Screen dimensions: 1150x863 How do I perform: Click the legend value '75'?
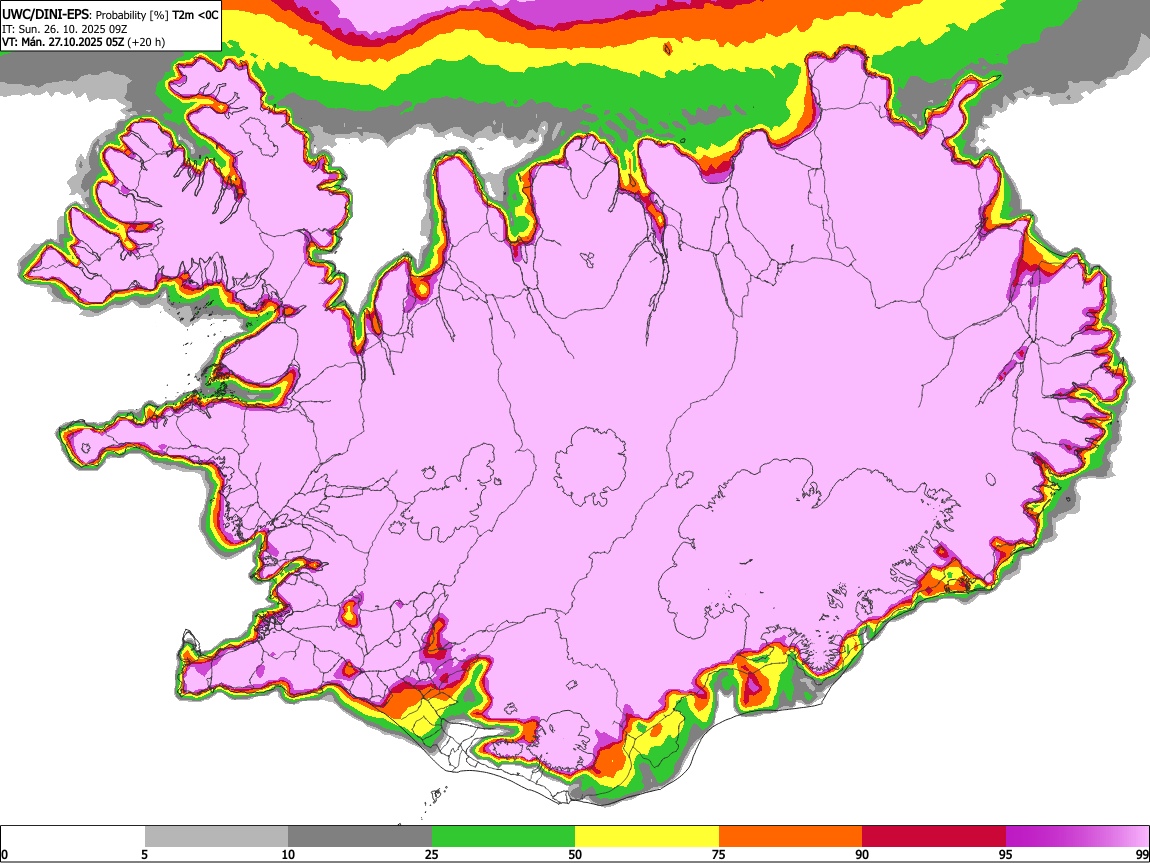tap(719, 855)
